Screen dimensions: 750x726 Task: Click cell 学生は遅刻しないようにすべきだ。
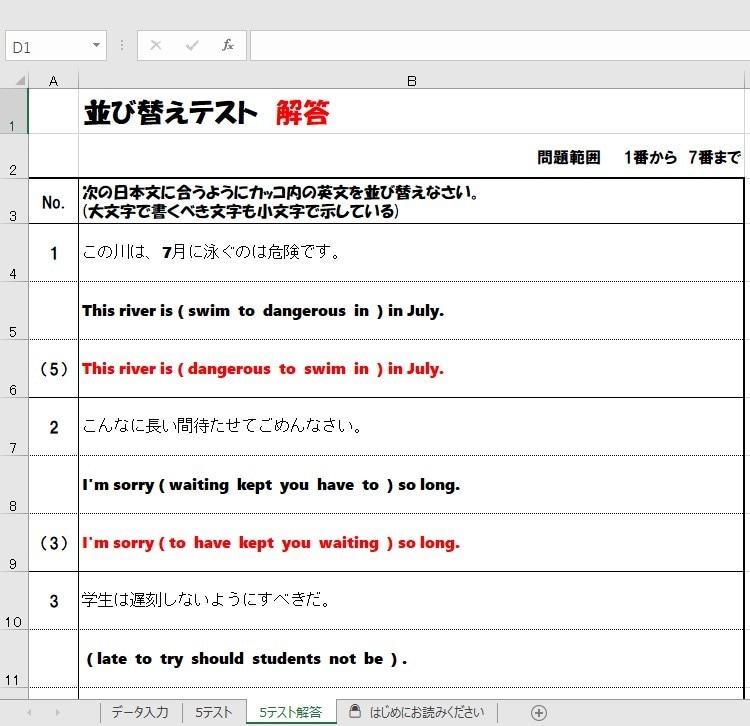411,601
